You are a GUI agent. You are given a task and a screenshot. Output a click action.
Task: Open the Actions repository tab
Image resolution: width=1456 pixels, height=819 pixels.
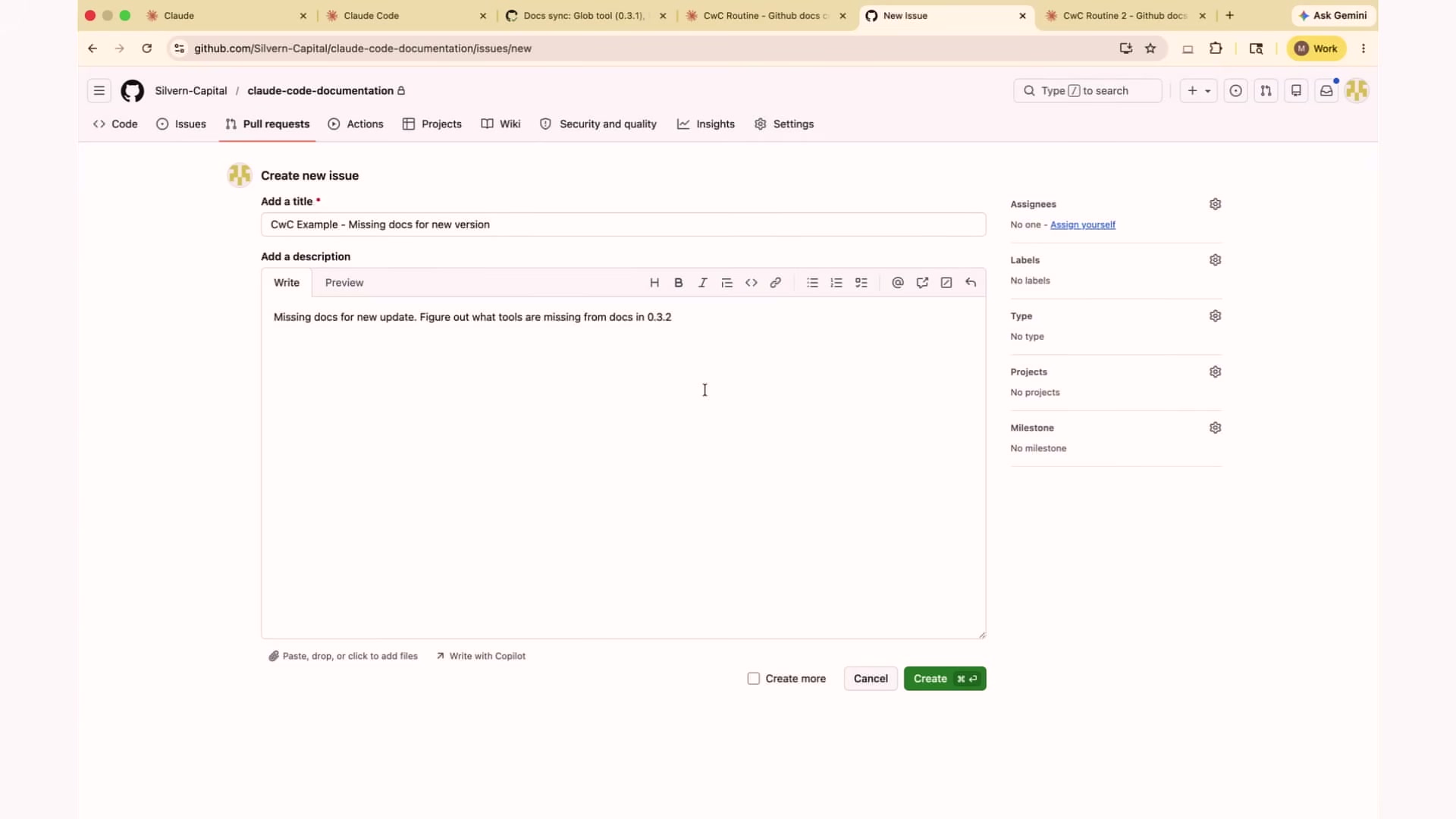click(356, 124)
